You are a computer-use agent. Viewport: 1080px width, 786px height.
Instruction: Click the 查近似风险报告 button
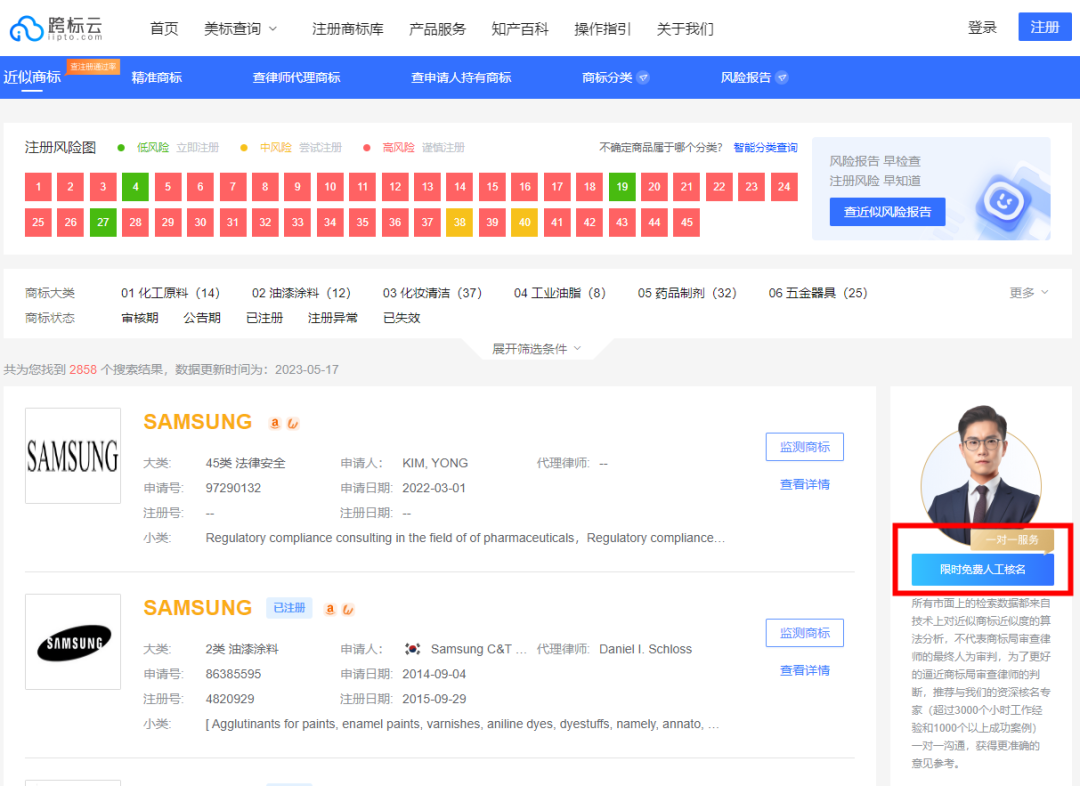pos(888,211)
